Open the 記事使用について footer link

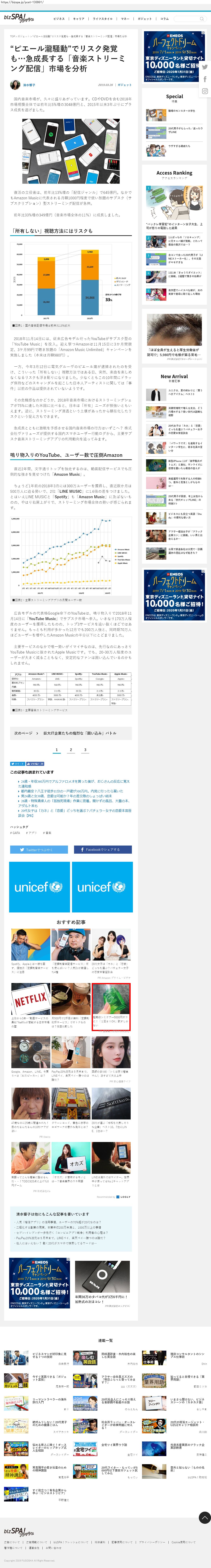click(122, 1542)
